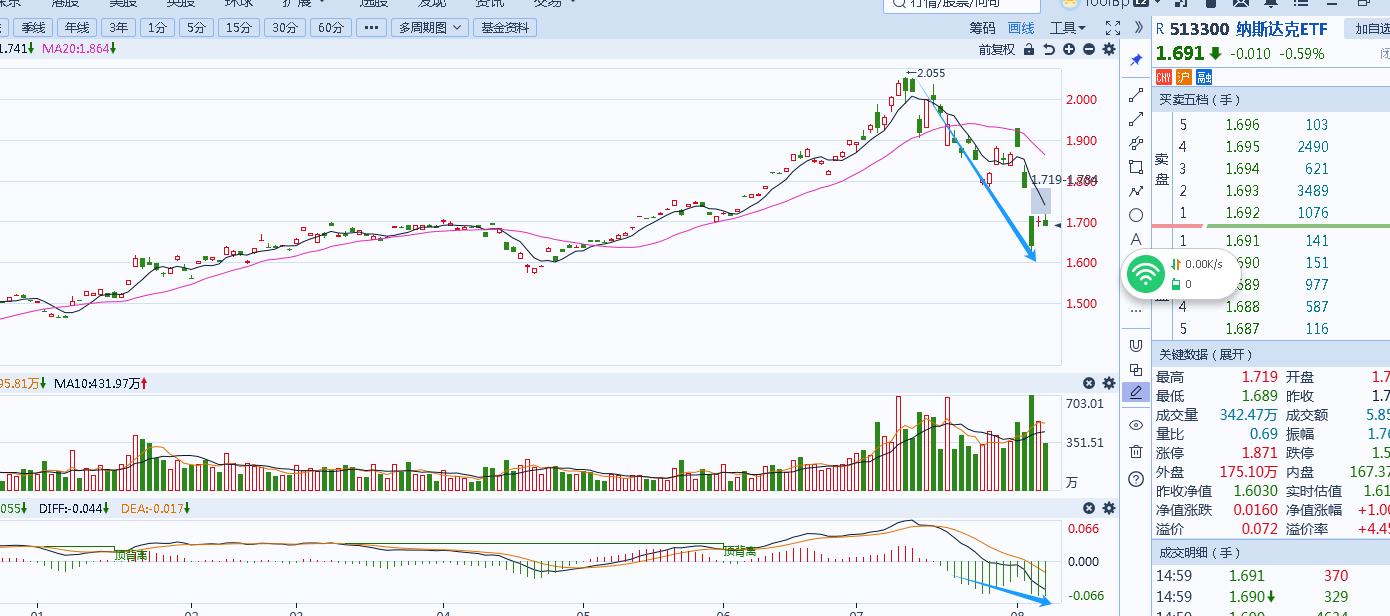Open MACD panel settings gear
1390x616 pixels.
point(1108,508)
